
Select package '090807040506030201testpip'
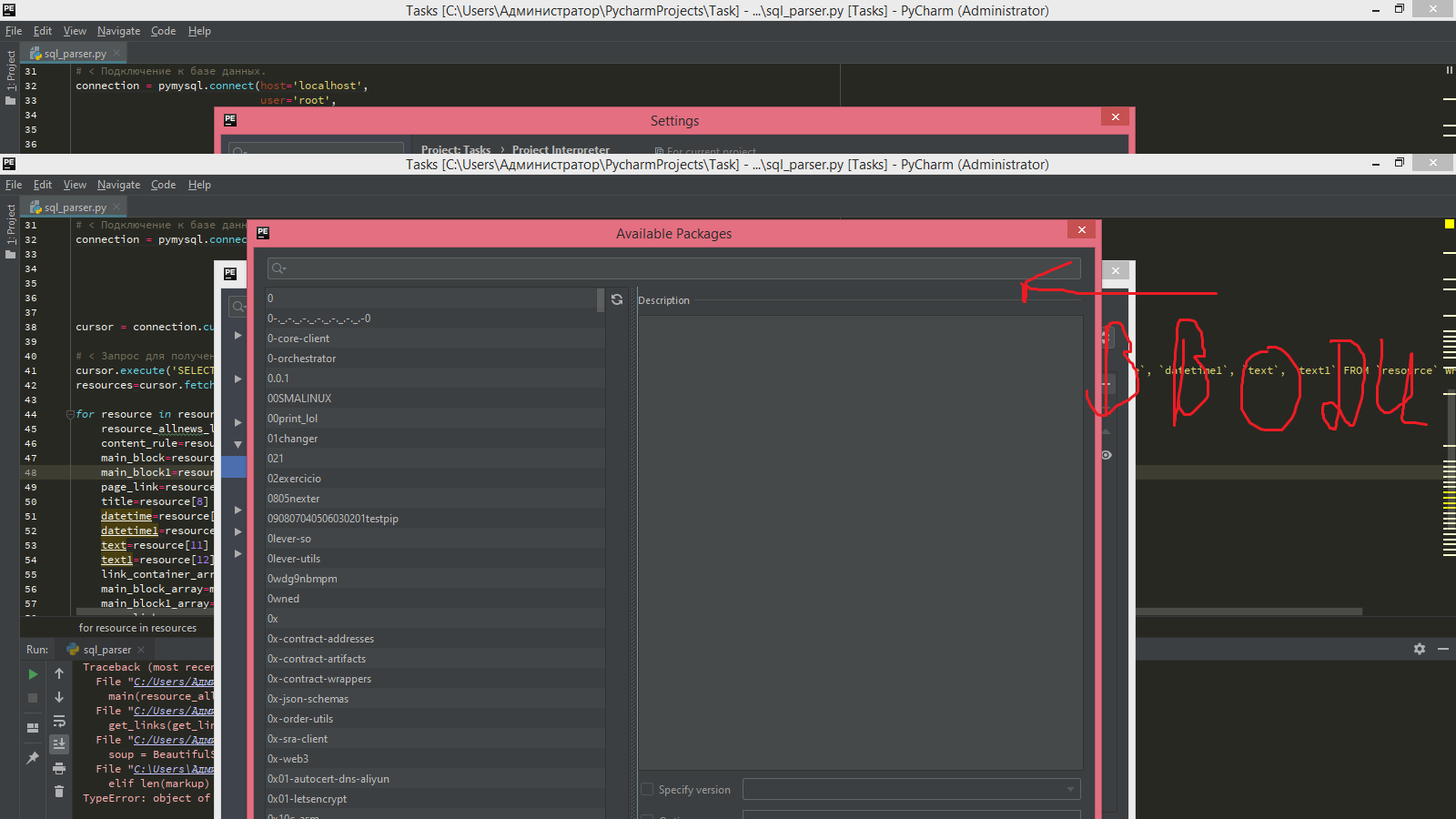pyautogui.click(x=435, y=519)
